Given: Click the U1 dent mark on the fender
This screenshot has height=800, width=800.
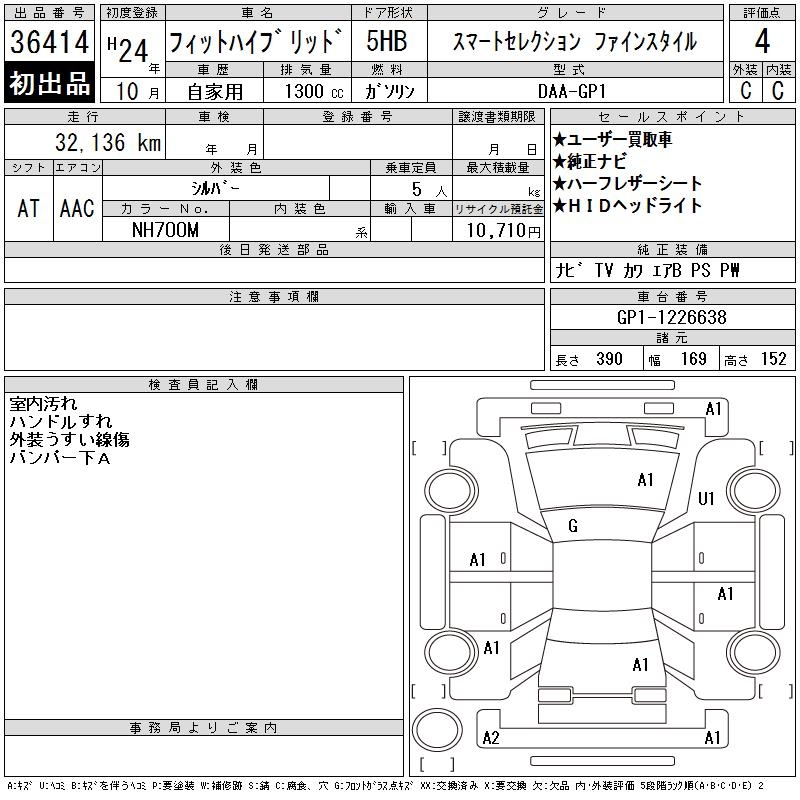Looking at the screenshot, I should (x=706, y=498).
